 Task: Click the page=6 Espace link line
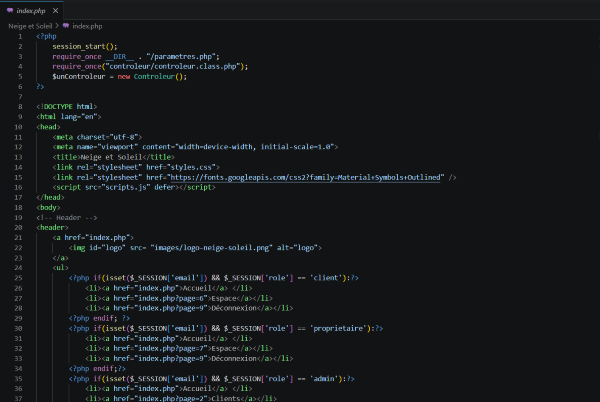click(x=179, y=298)
